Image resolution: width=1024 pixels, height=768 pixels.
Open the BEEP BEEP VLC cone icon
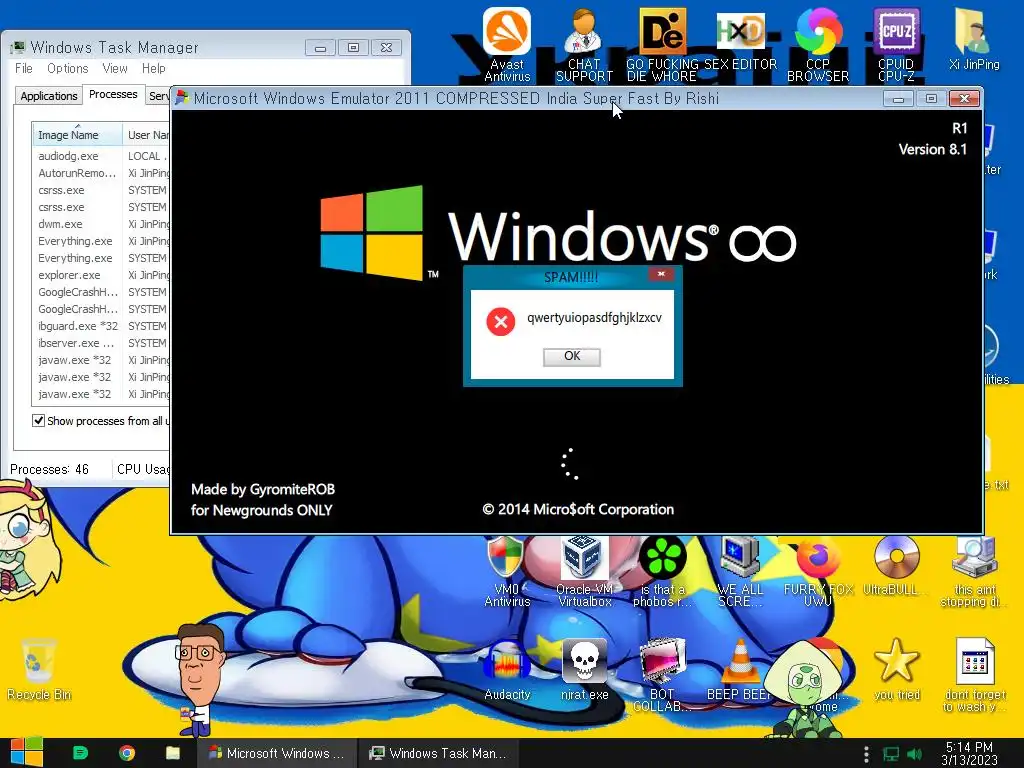pos(740,670)
